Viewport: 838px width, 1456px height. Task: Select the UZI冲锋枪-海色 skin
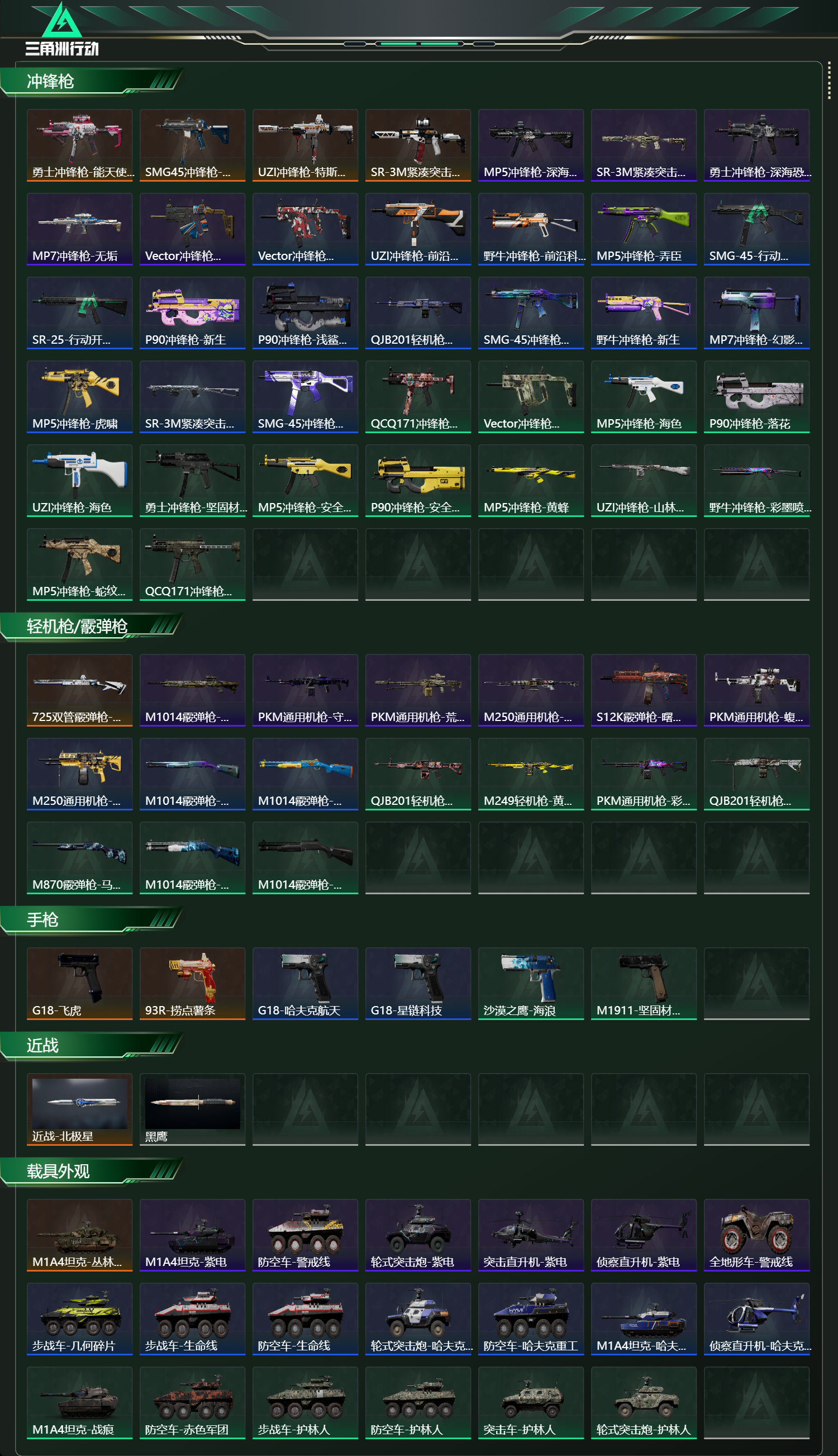79,481
